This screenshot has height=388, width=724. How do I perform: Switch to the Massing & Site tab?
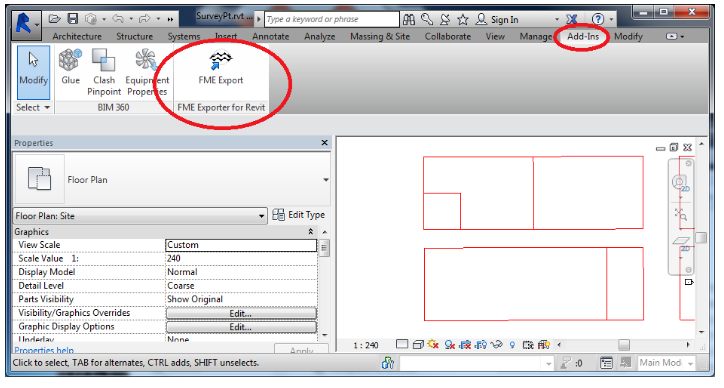380,36
